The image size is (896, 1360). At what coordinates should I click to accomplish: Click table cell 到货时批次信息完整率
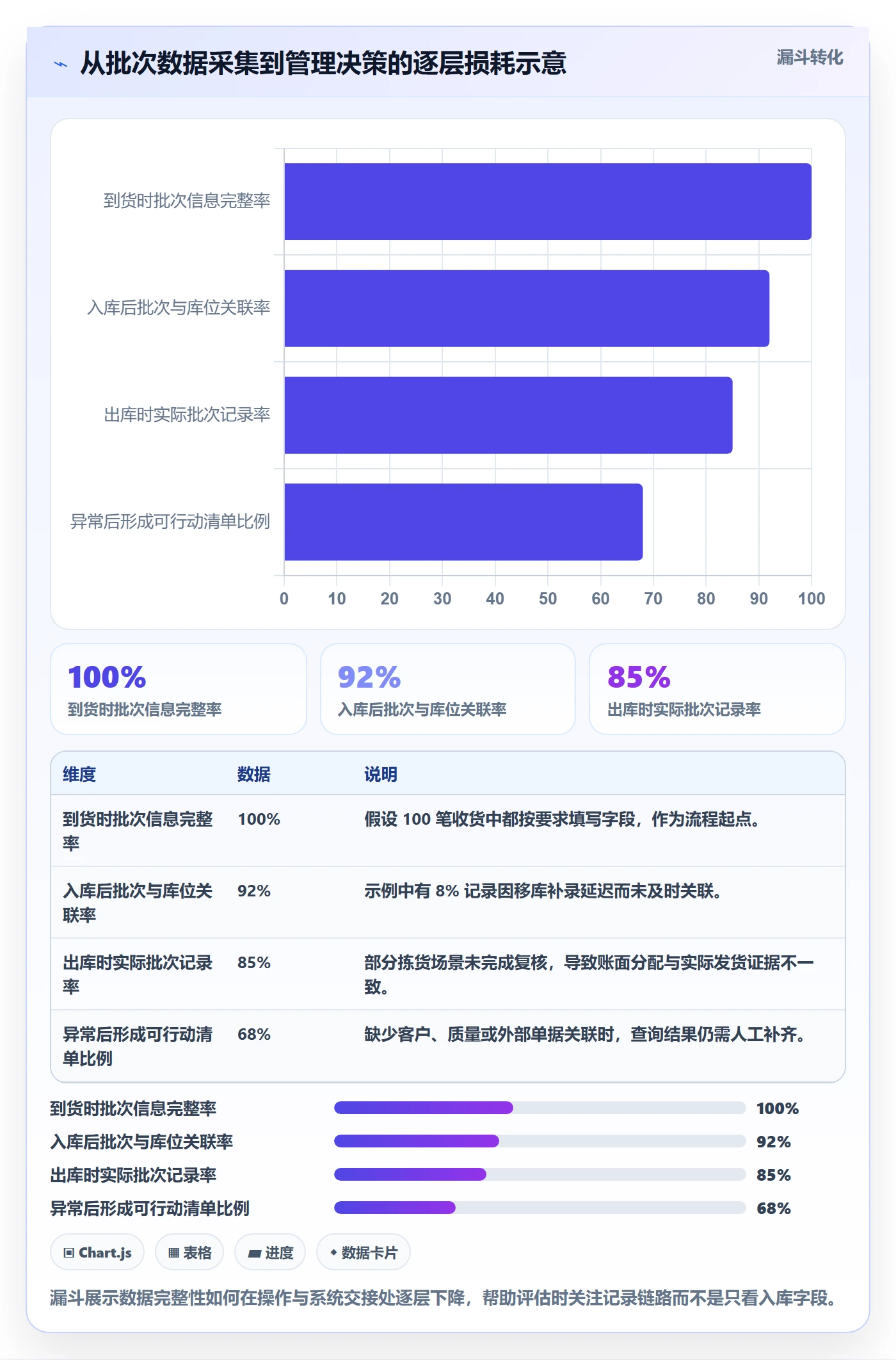point(138,831)
